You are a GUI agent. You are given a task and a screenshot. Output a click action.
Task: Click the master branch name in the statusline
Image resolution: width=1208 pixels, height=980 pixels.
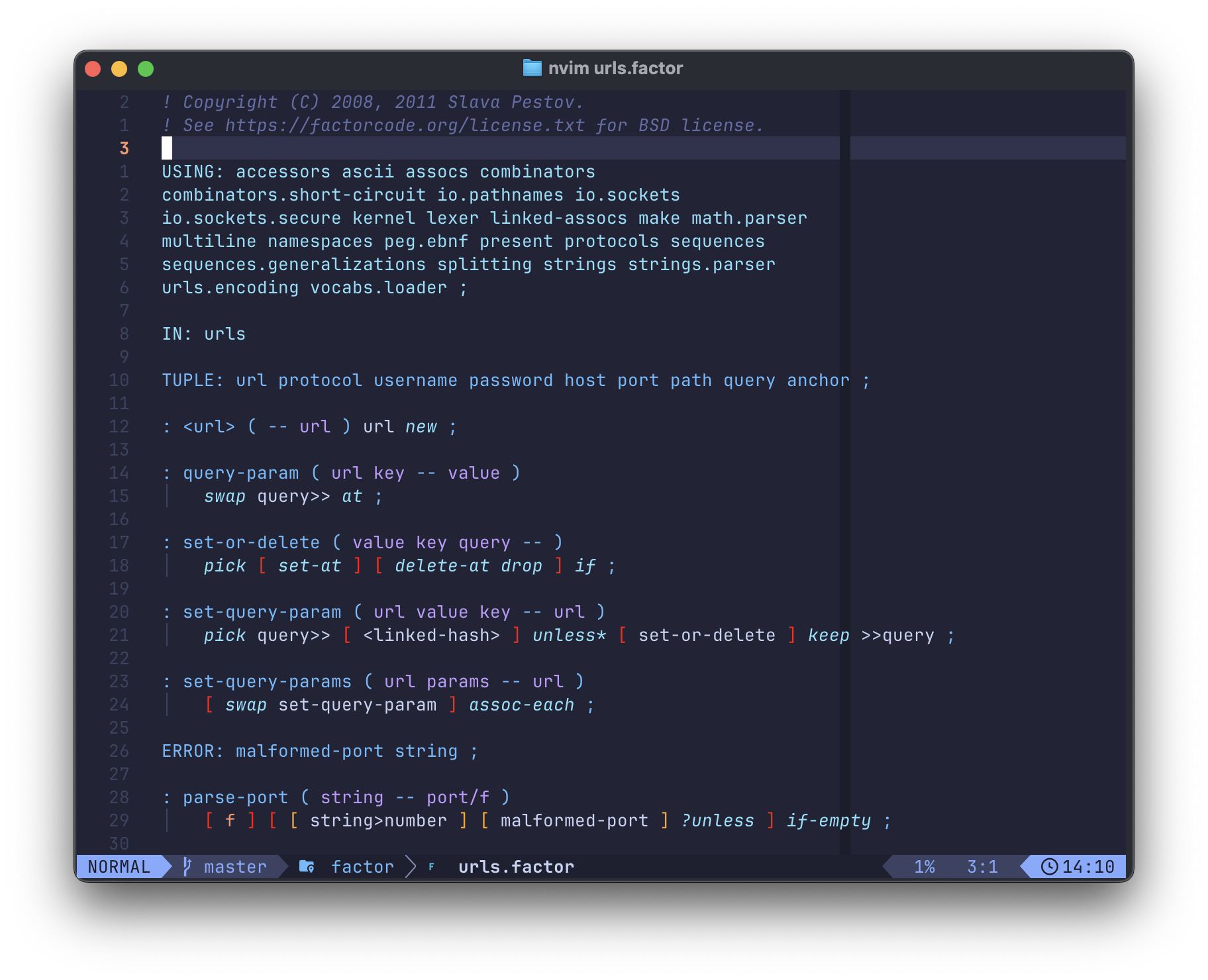(x=235, y=866)
